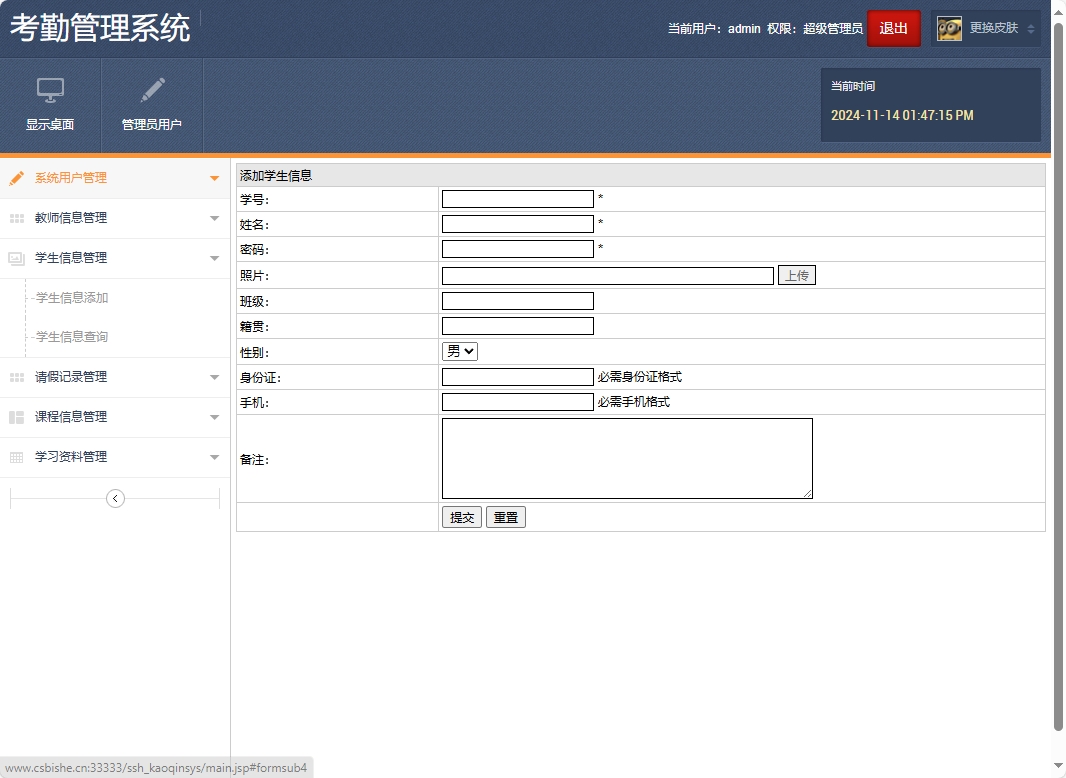Click inside the 备注 remarks textarea
This screenshot has height=778, width=1066.
(x=627, y=458)
